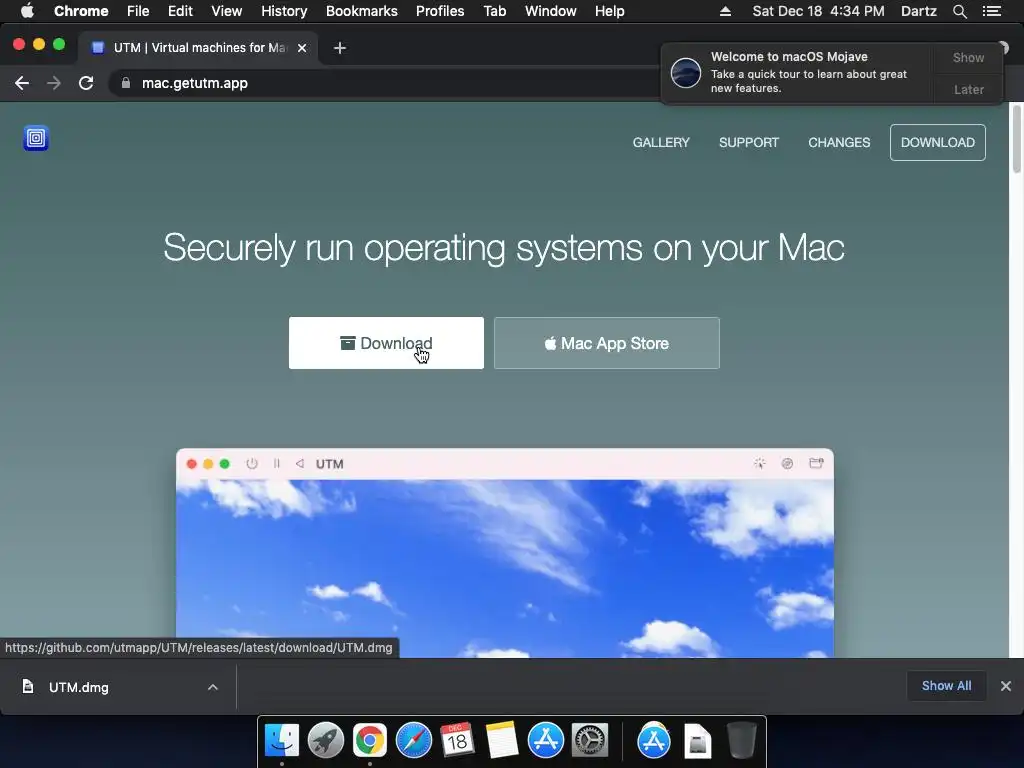1024x768 pixels.
Task: Click the UTM logo icon on the webpage
Action: pyautogui.click(x=36, y=138)
